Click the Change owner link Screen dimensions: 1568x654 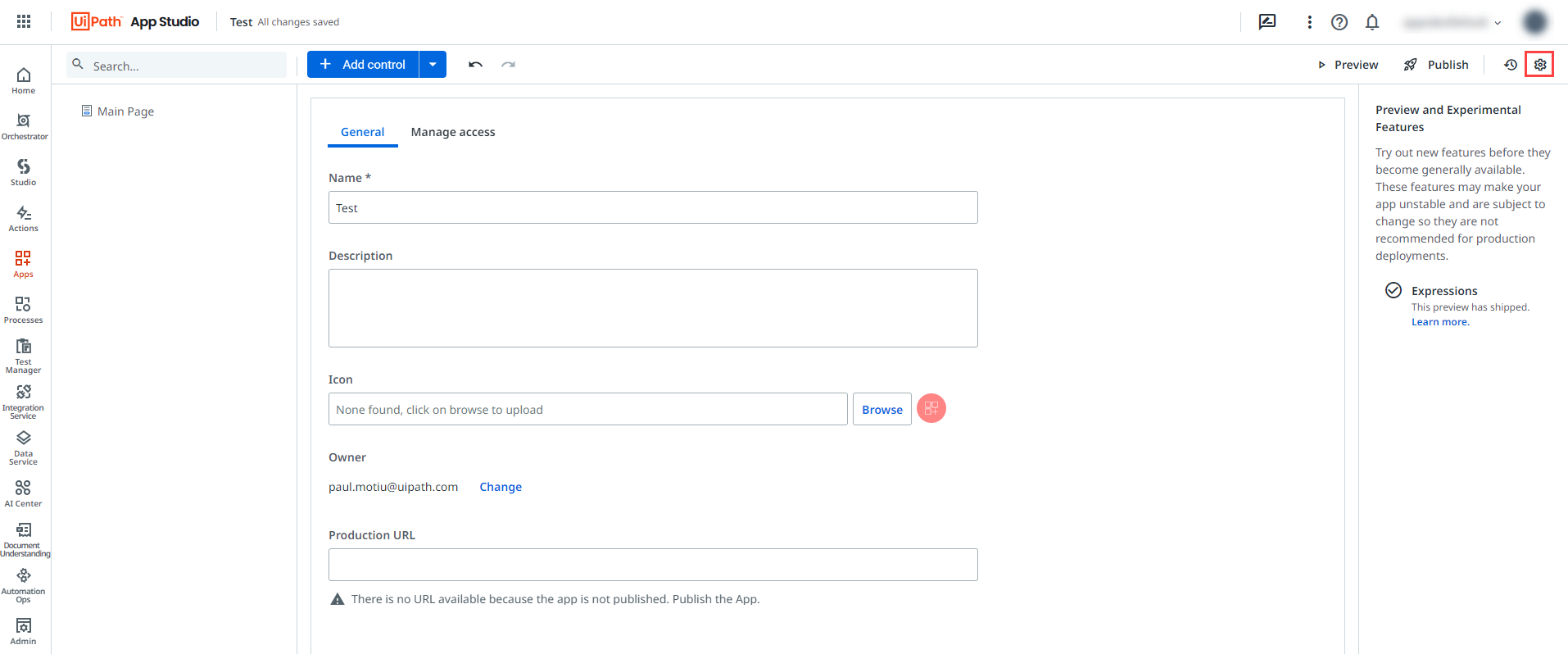point(501,487)
